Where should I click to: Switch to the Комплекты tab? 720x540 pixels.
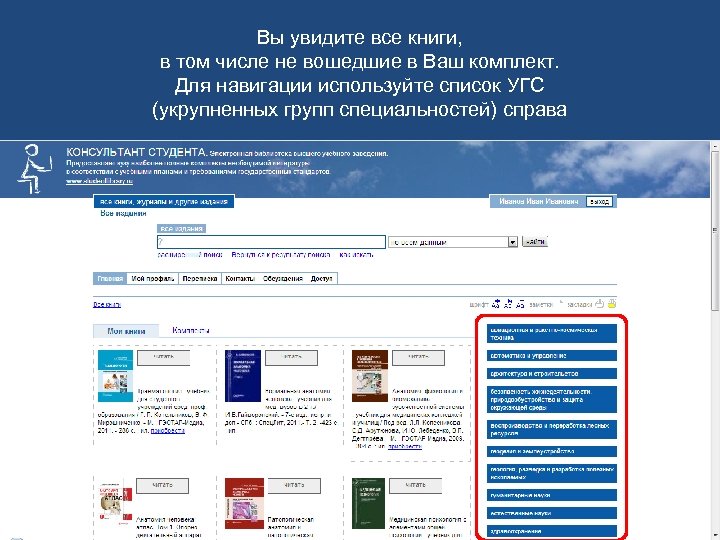pyautogui.click(x=191, y=330)
